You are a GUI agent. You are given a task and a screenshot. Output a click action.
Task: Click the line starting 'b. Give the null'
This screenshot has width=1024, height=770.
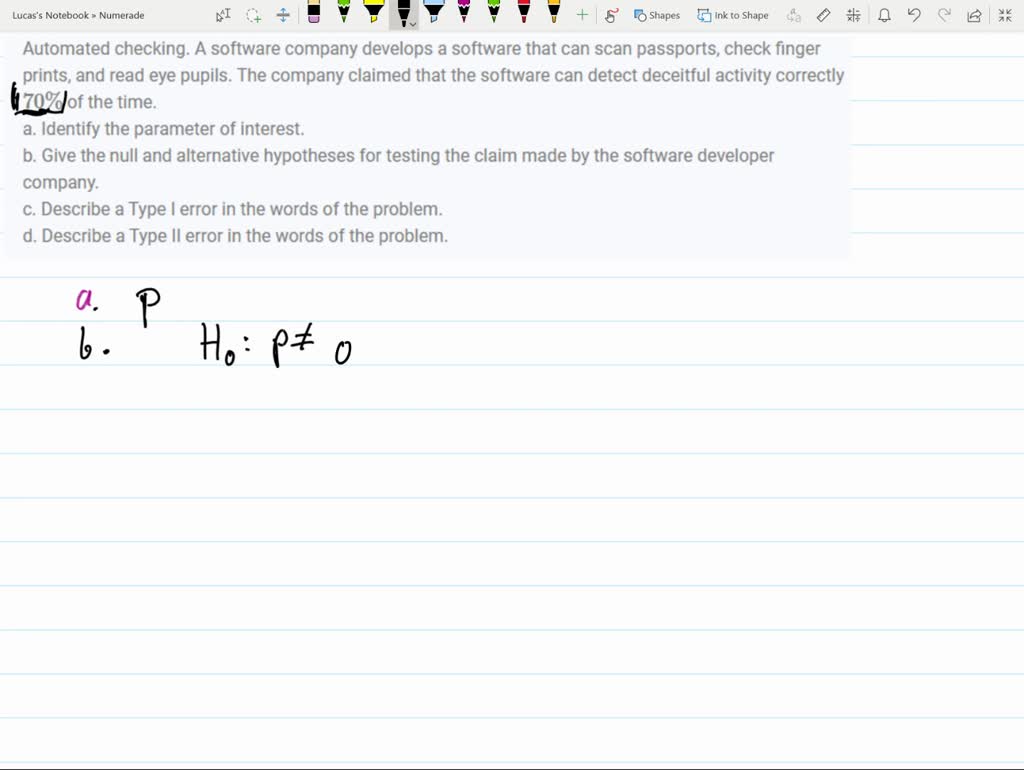(398, 155)
